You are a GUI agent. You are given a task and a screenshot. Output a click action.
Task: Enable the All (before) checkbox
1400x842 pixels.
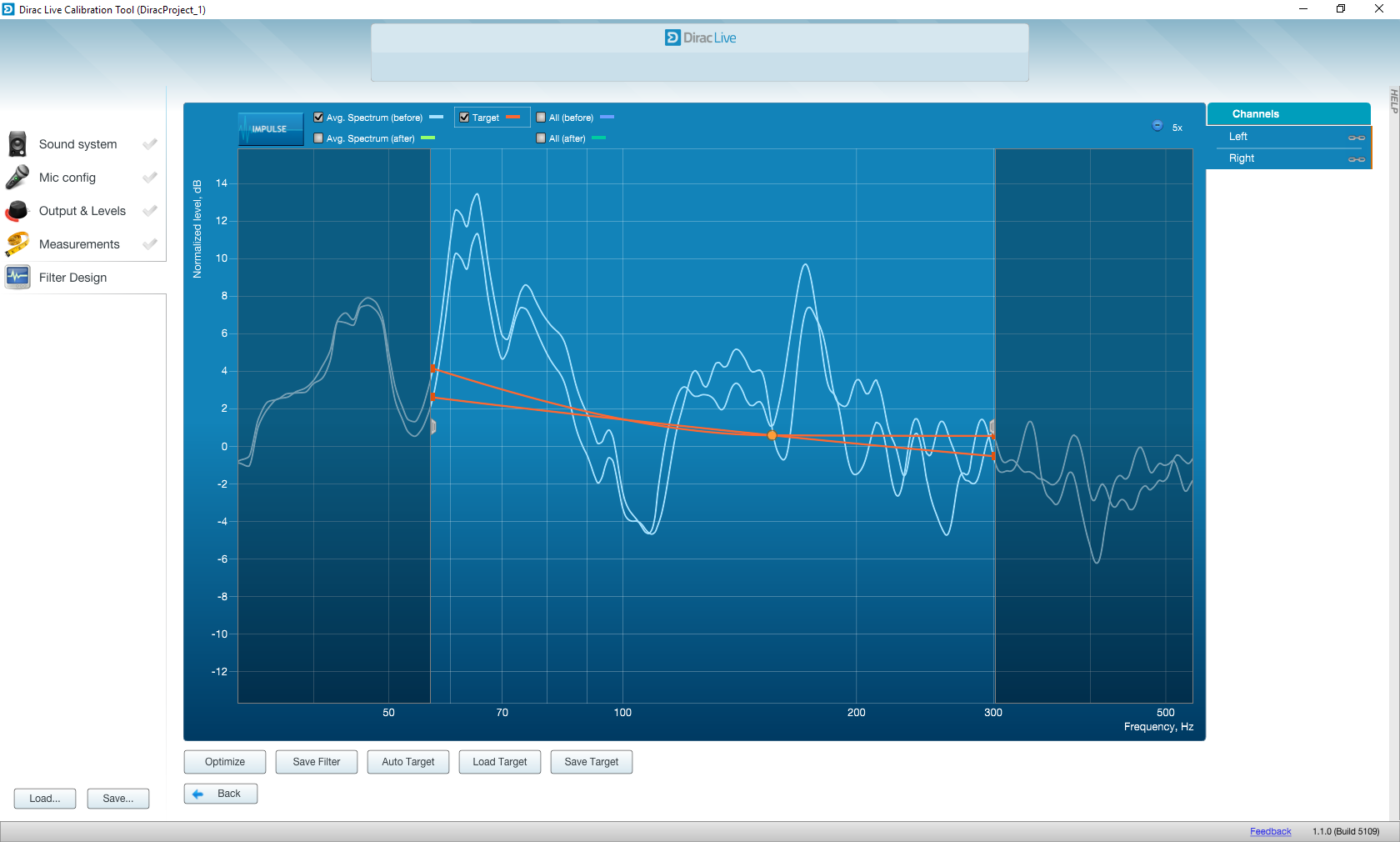click(541, 118)
